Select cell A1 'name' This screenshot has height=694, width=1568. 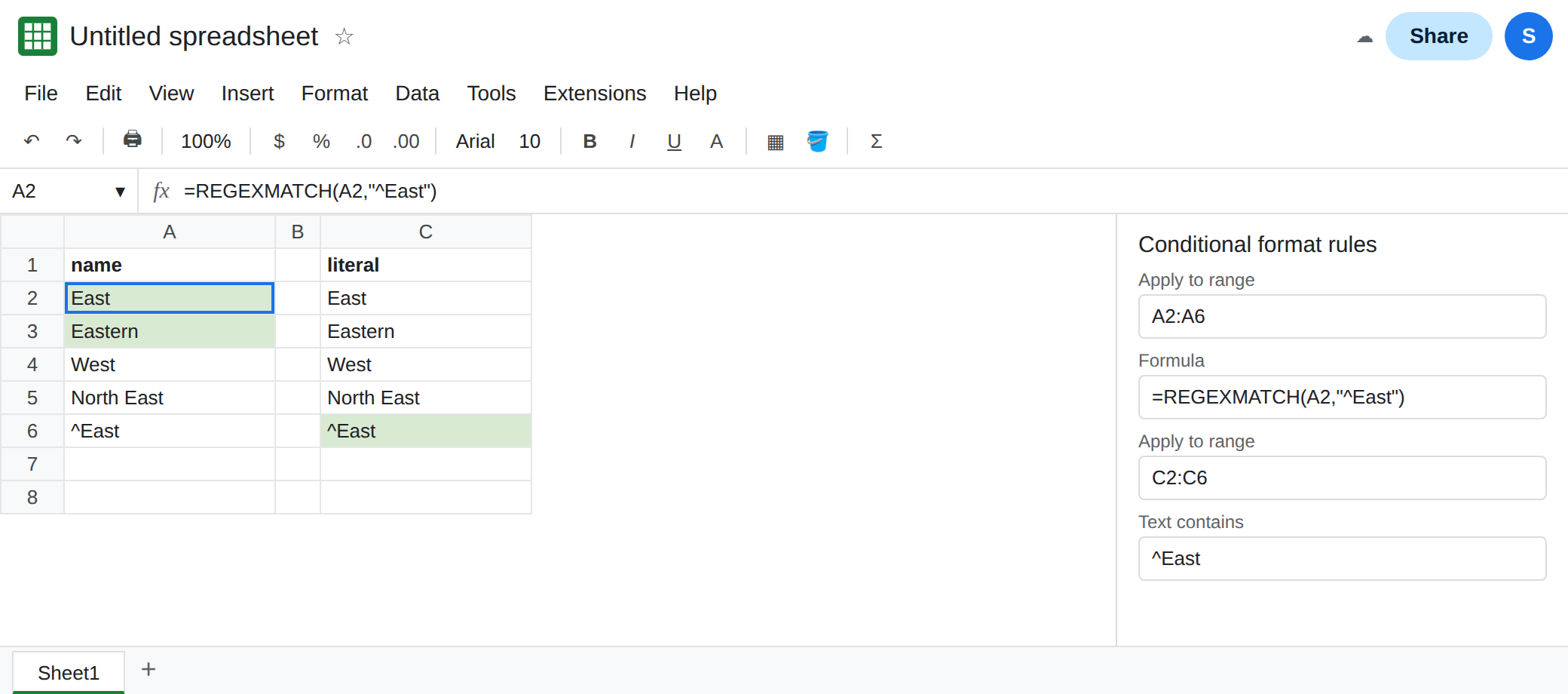coord(170,265)
